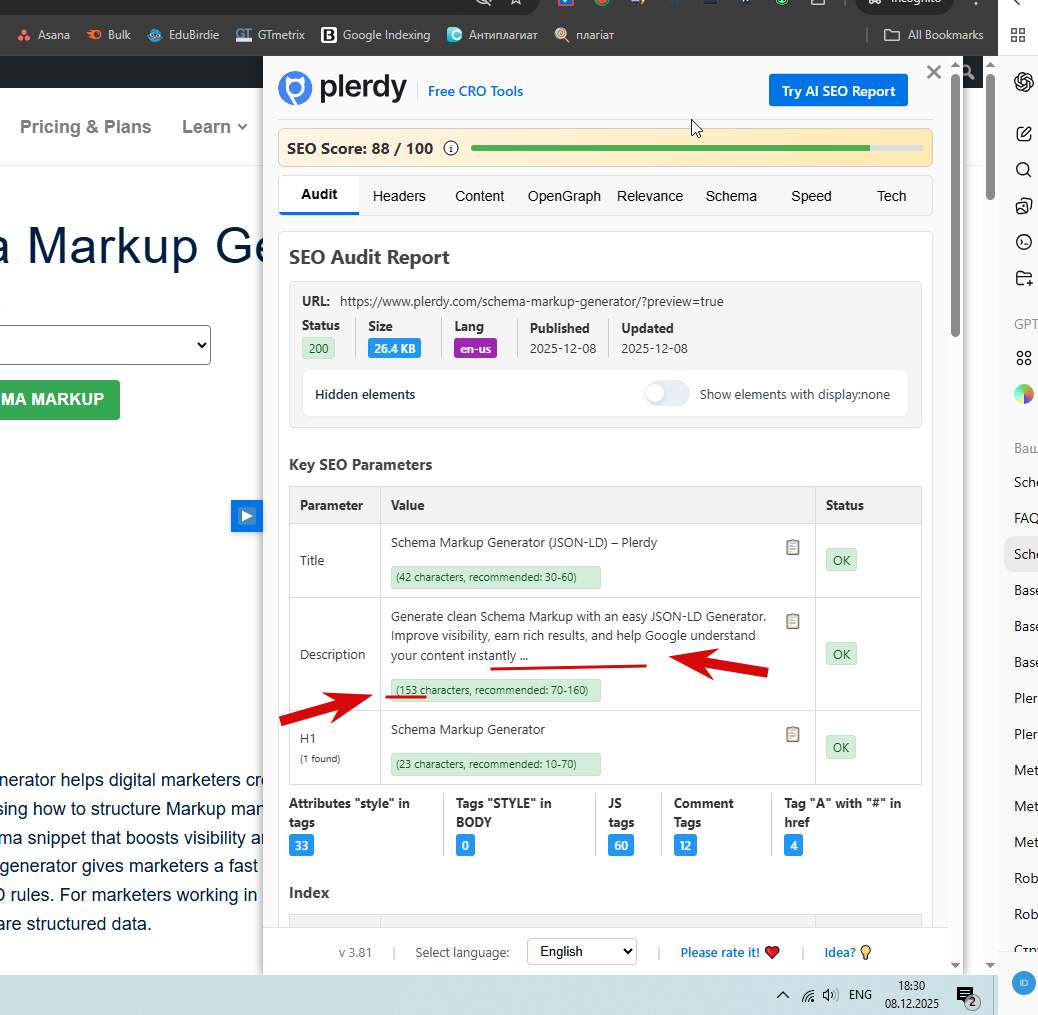Copy the H1 value to clipboard
Screen dimensions: 1038x1015
pyautogui.click(x=792, y=734)
